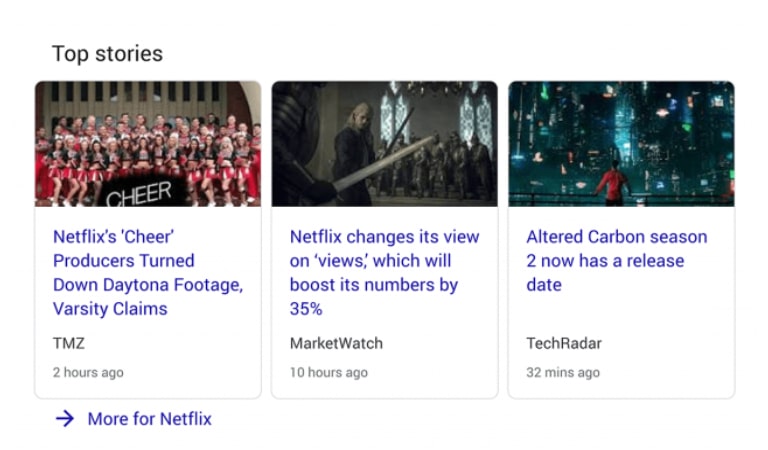Click the TMZ source label
The image size is (768, 450).
click(69, 343)
